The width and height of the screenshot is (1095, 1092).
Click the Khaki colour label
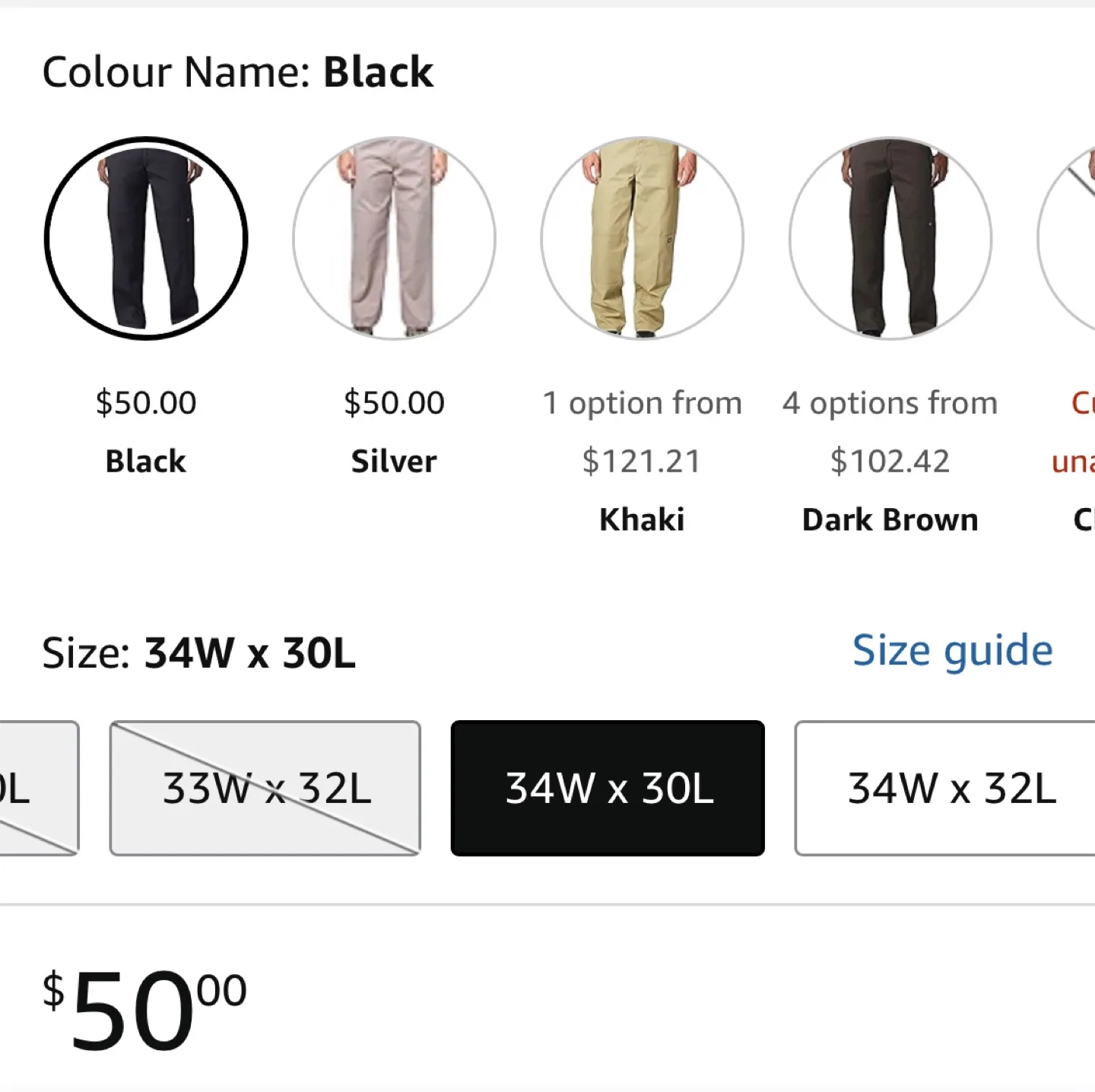(x=642, y=520)
